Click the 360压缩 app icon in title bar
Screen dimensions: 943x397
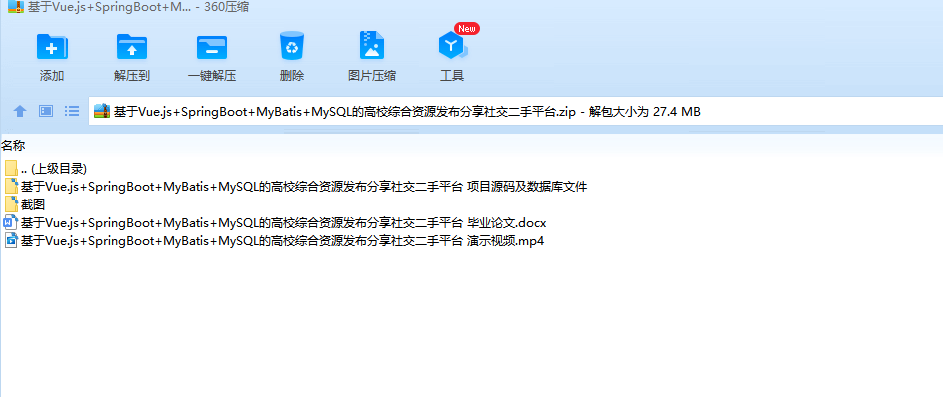tap(16, 7)
